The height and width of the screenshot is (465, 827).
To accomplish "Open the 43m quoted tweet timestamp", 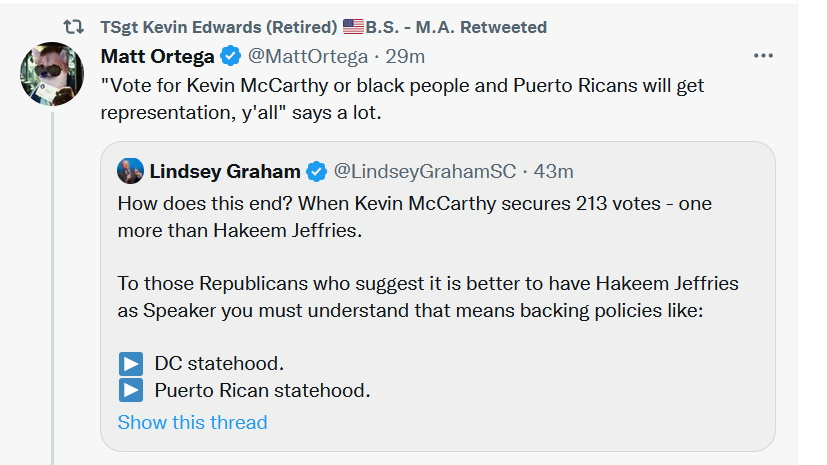I will coord(553,171).
